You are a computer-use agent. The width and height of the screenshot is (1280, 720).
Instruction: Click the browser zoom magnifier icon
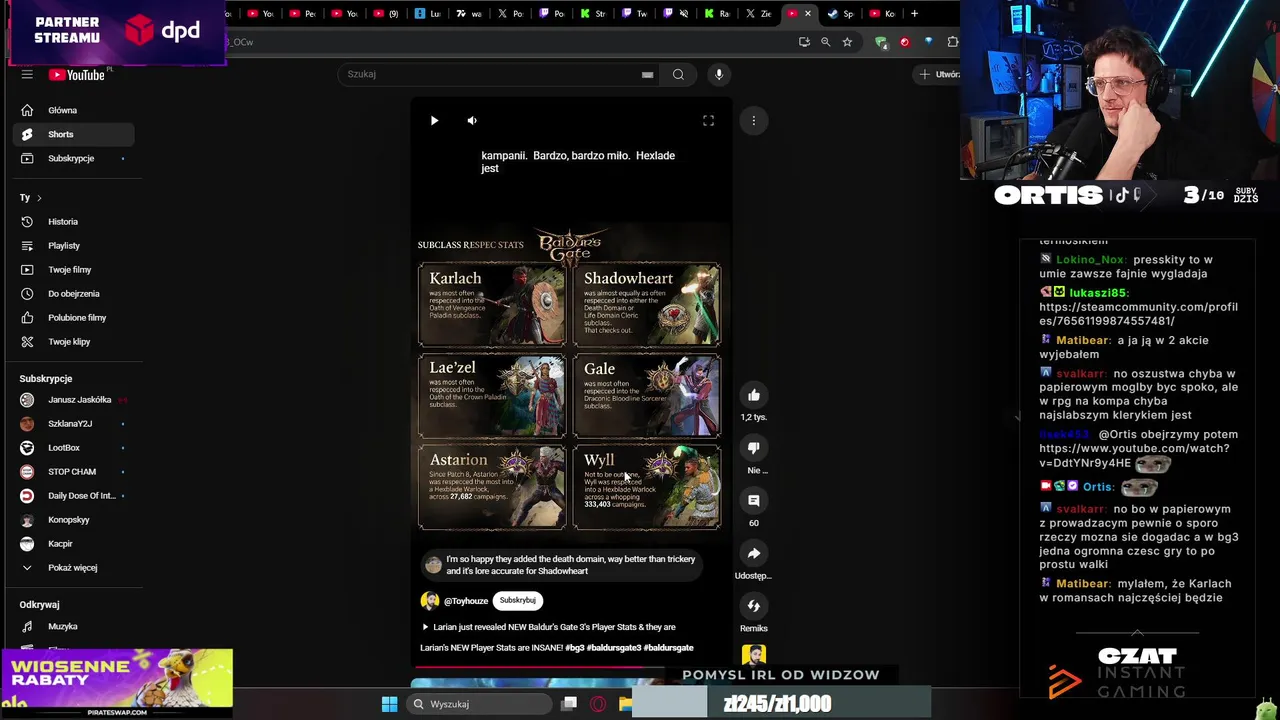825,42
